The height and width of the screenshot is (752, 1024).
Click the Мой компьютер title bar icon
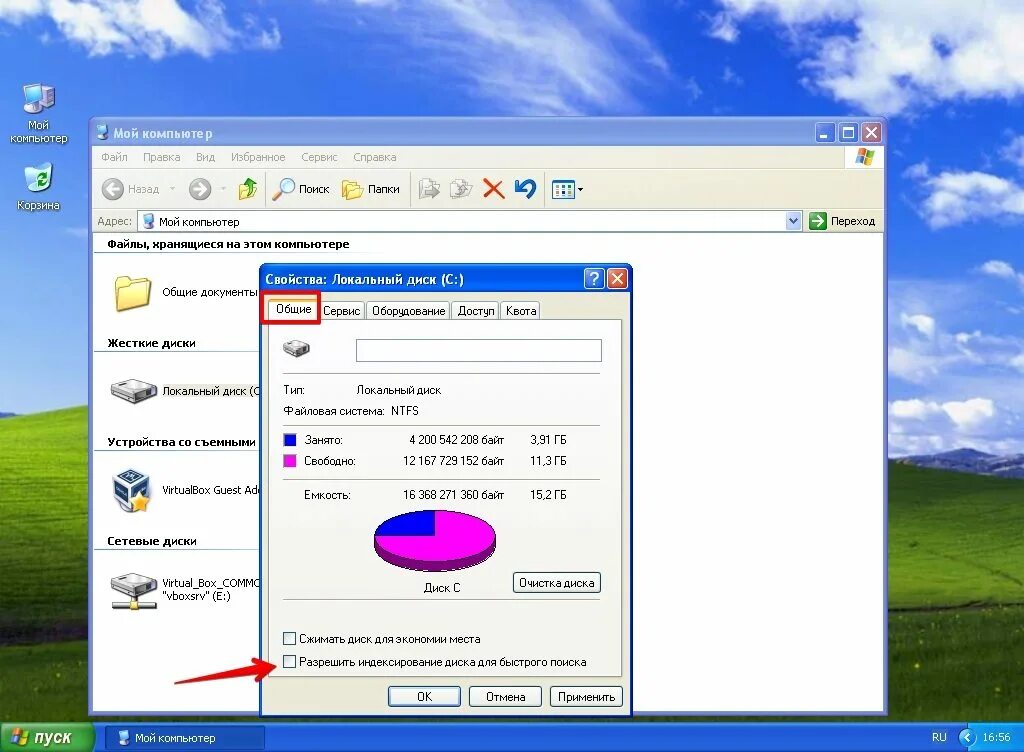point(103,133)
